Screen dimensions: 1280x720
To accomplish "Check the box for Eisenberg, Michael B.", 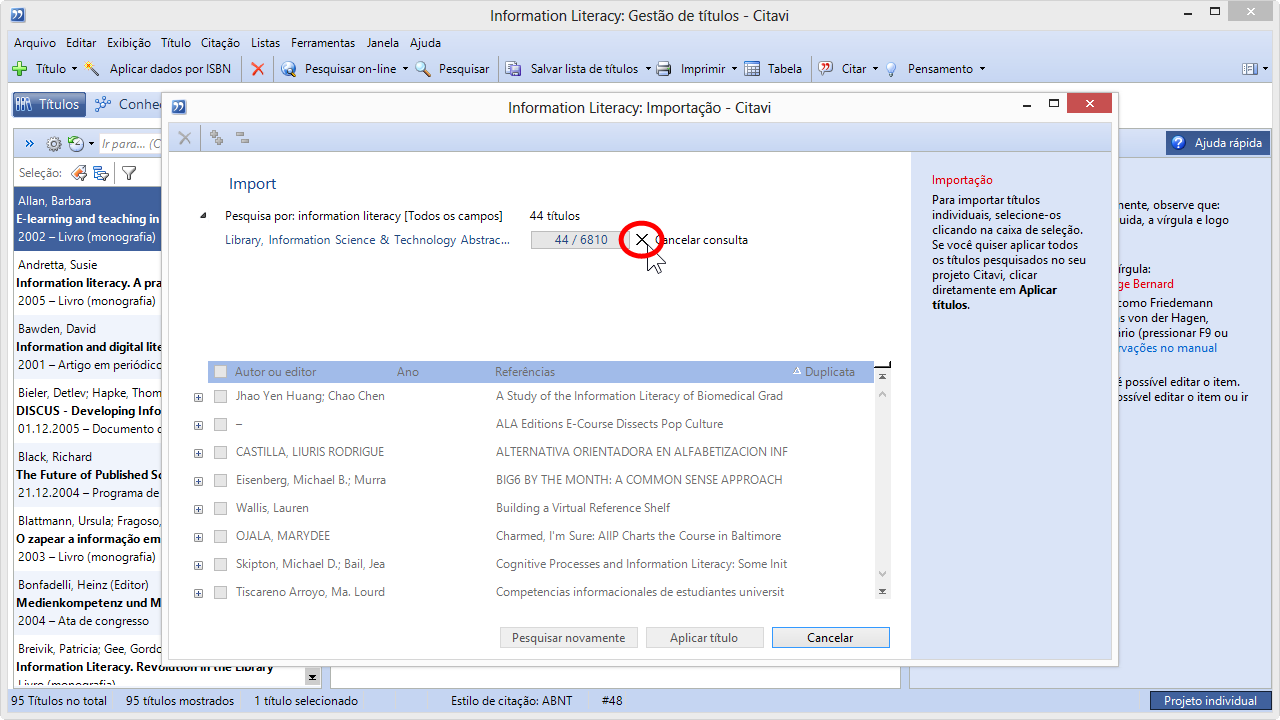I will (221, 480).
